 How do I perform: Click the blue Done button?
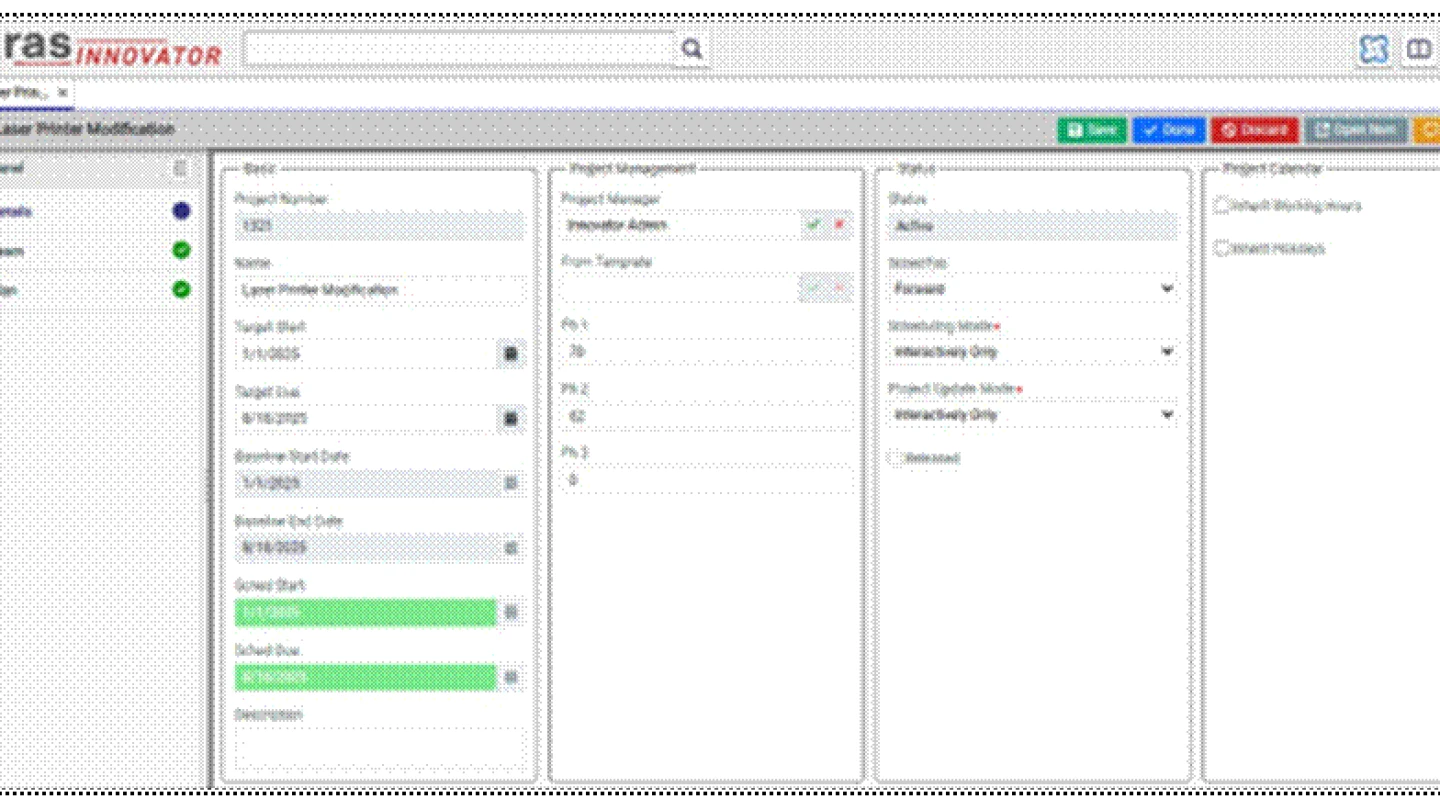pos(1169,130)
